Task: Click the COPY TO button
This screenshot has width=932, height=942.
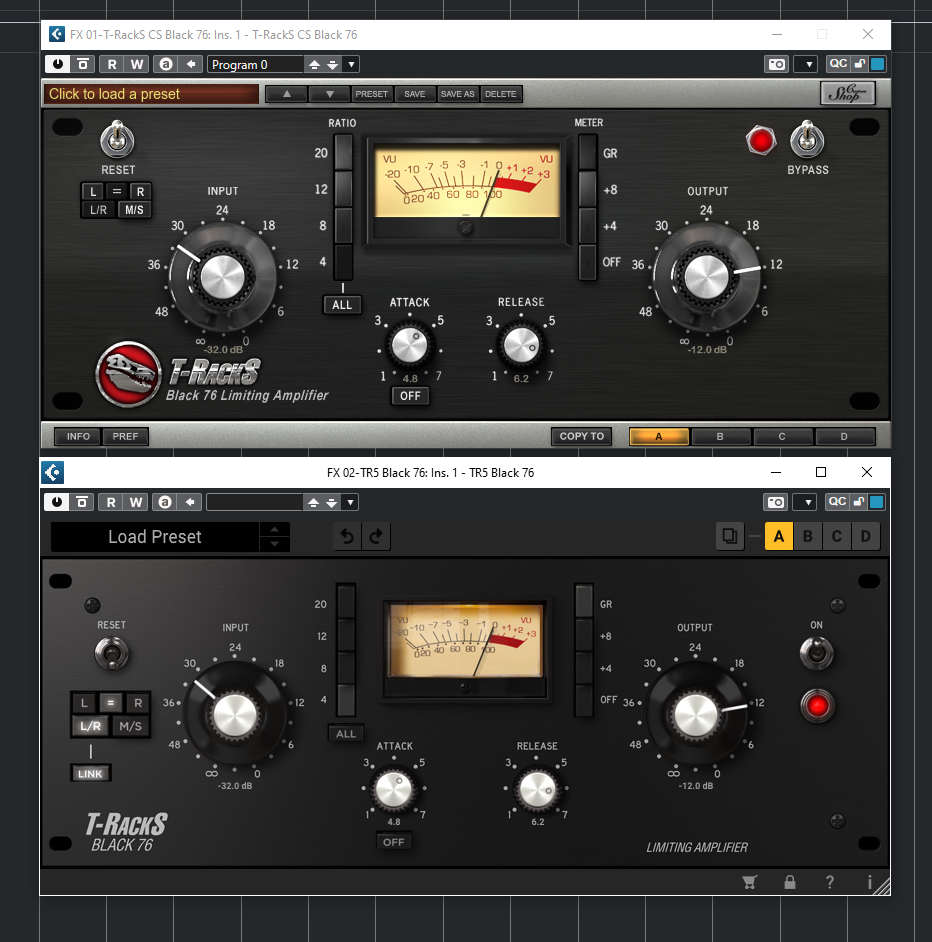Action: pyautogui.click(x=582, y=436)
